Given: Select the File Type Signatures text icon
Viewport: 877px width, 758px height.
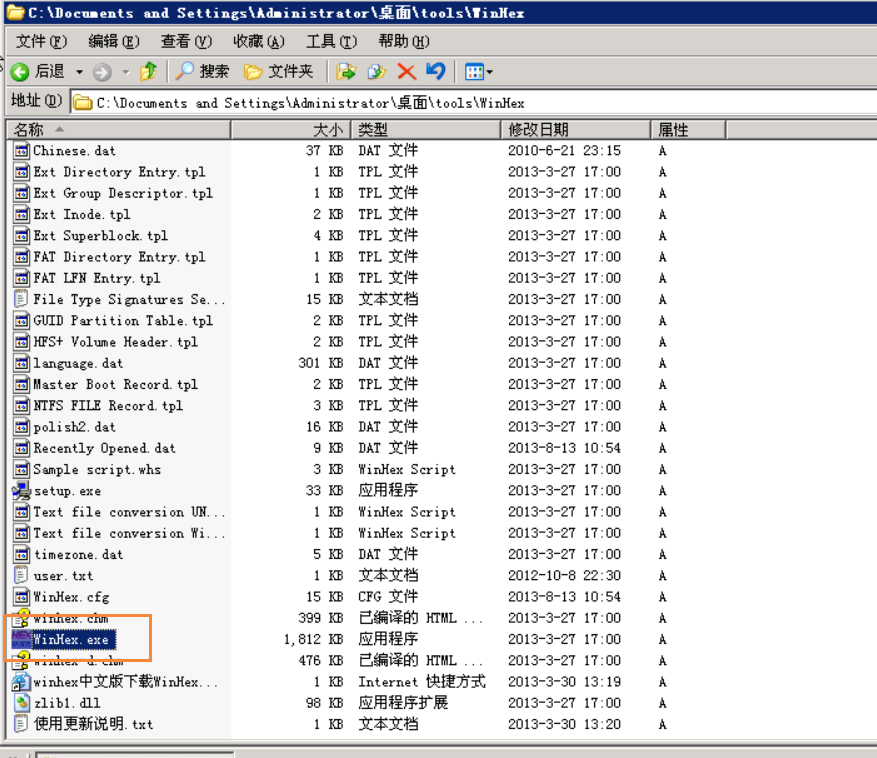Looking at the screenshot, I should [21, 299].
